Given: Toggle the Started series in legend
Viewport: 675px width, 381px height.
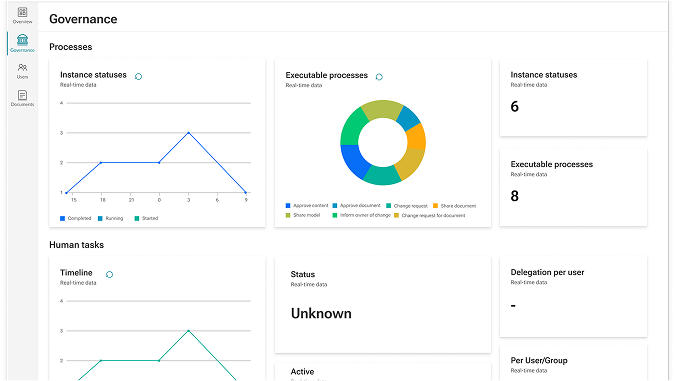Looking at the screenshot, I should tap(146, 218).
